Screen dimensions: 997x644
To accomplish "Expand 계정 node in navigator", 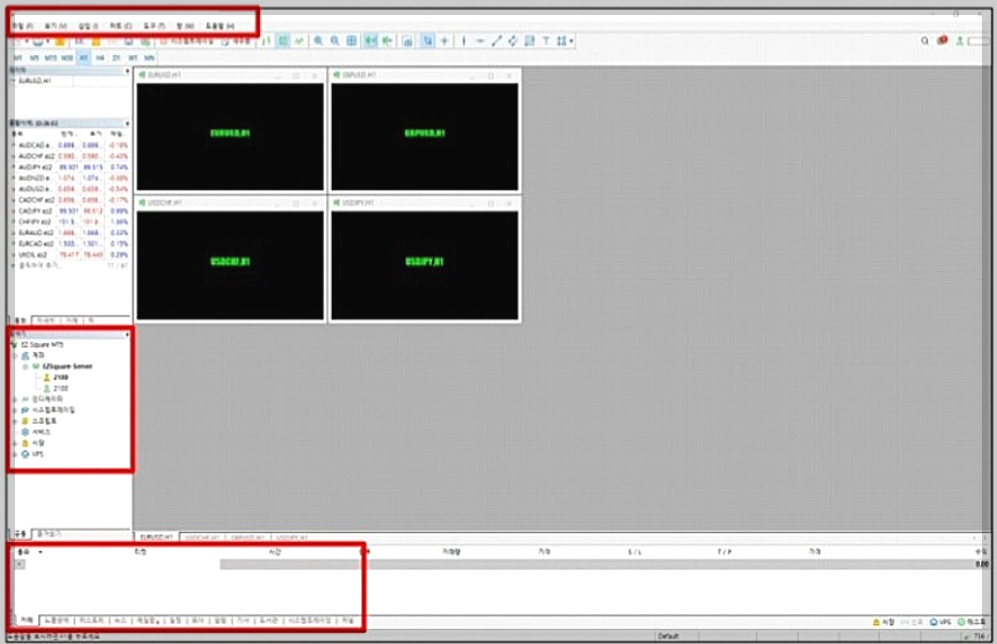I will (16, 355).
